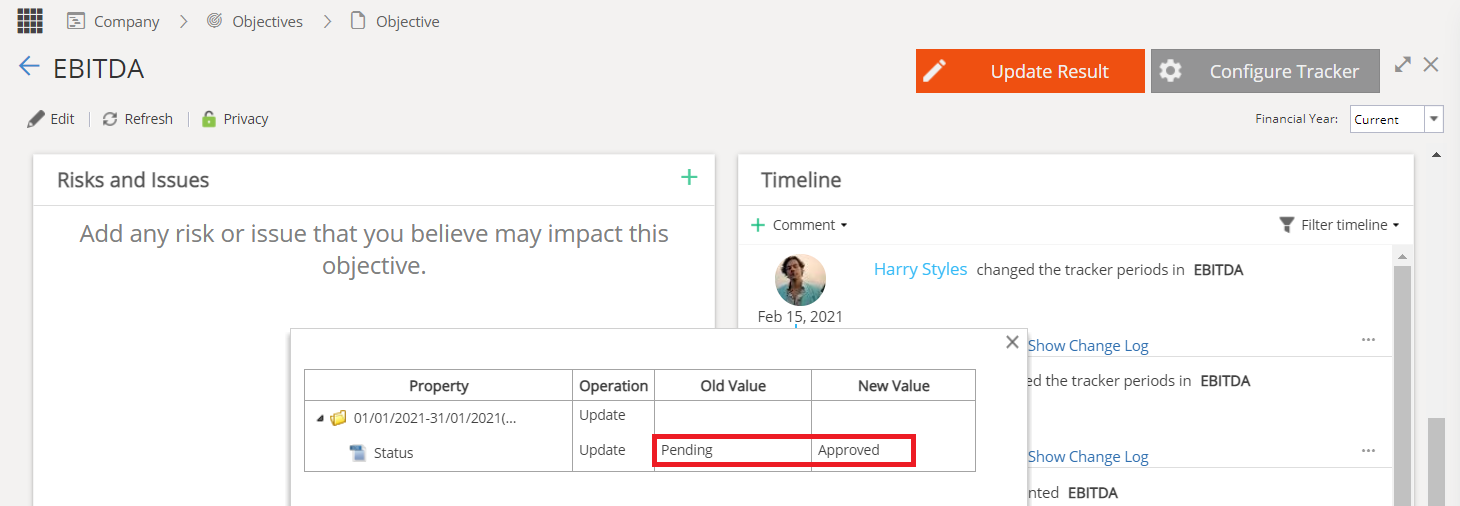1460x506 pixels.
Task: Click the Property column header
Action: (439, 386)
